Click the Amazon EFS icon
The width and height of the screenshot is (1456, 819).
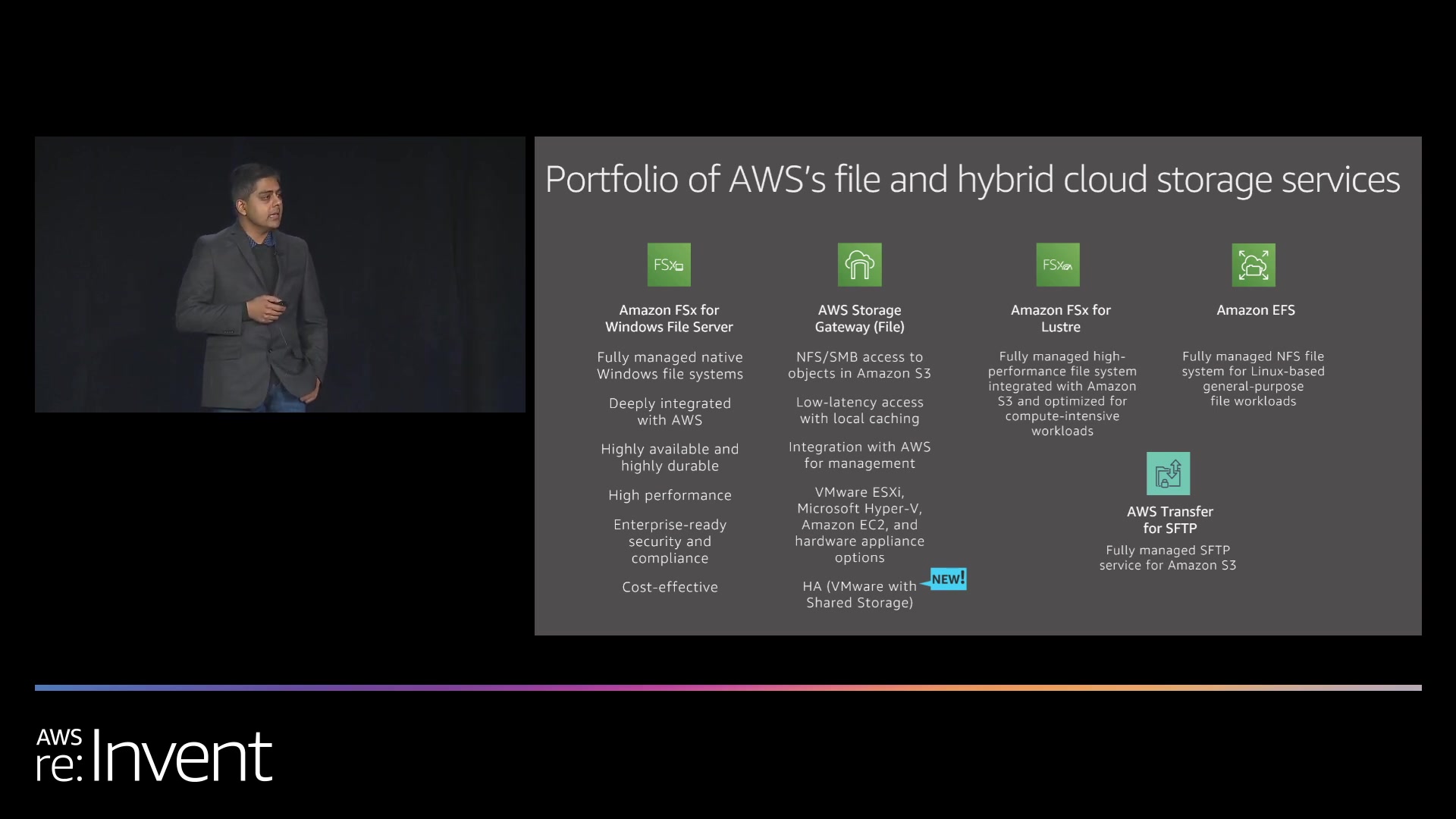click(x=1253, y=264)
